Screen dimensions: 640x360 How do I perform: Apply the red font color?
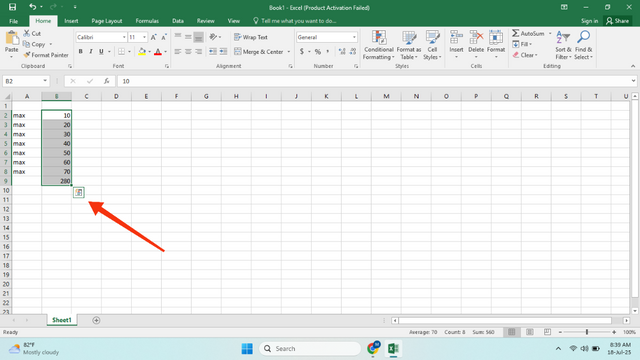pos(158,51)
